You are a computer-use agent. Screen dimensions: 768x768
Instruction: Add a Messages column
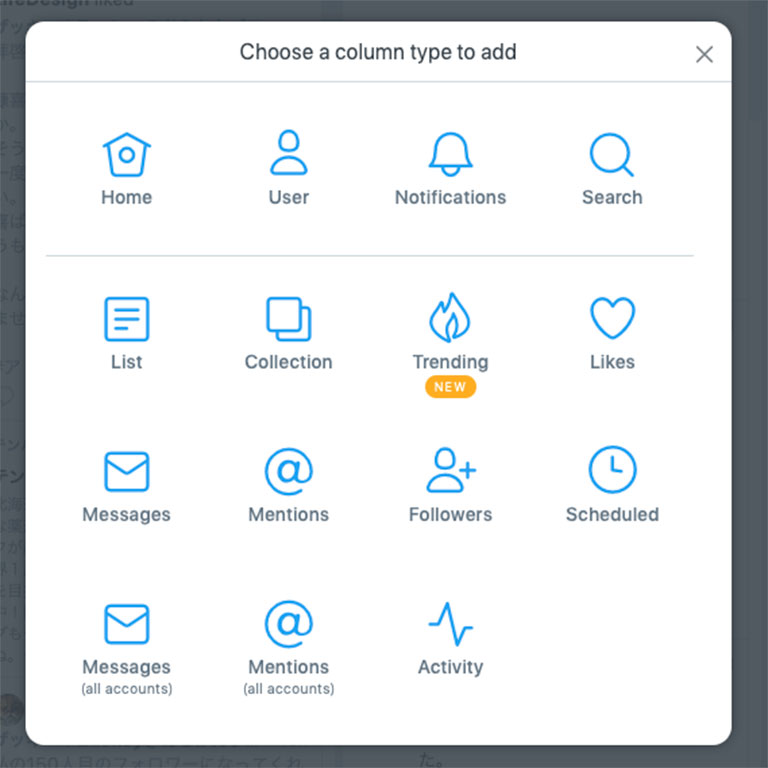tap(126, 472)
